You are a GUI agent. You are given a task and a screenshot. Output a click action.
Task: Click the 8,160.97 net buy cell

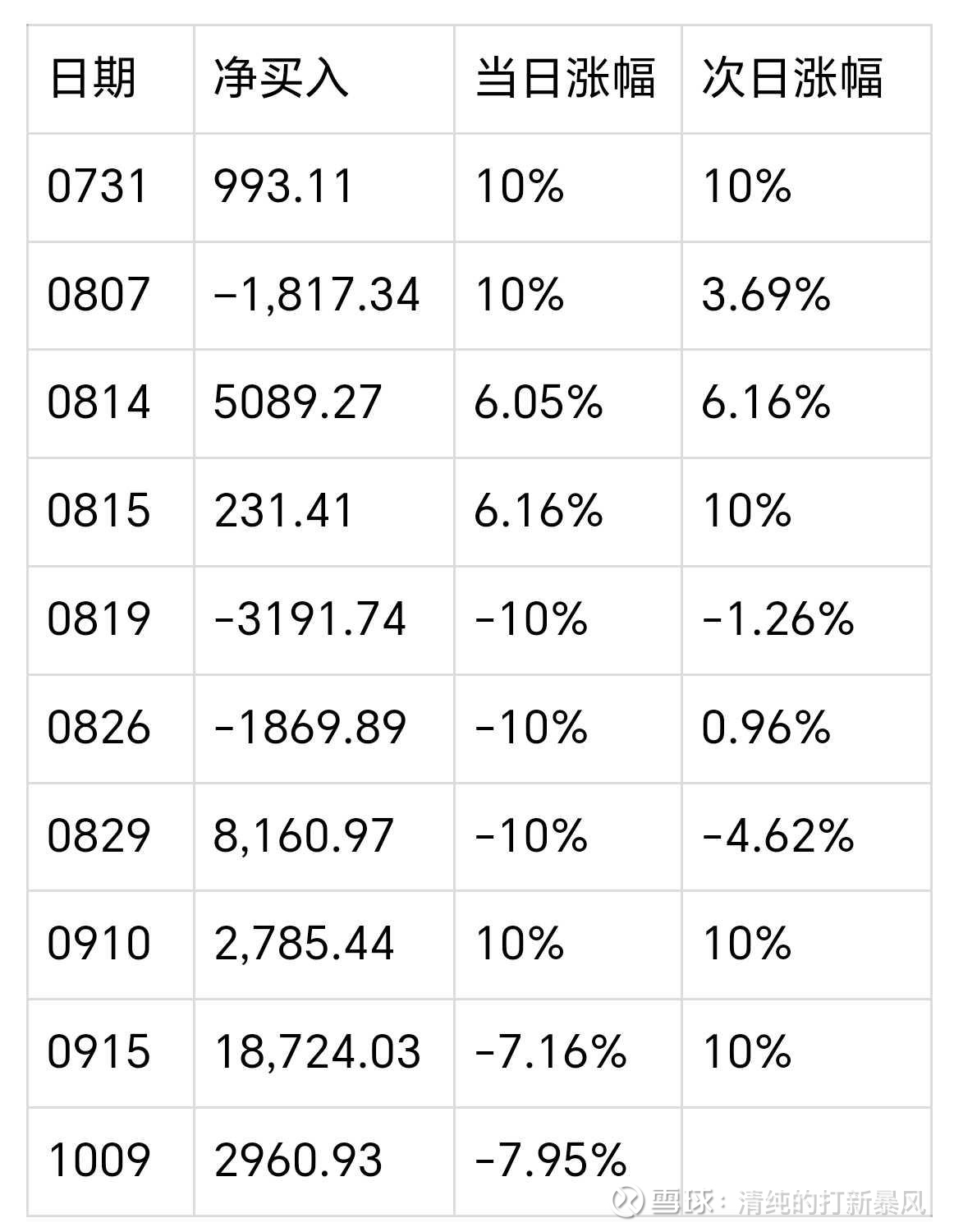304,835
